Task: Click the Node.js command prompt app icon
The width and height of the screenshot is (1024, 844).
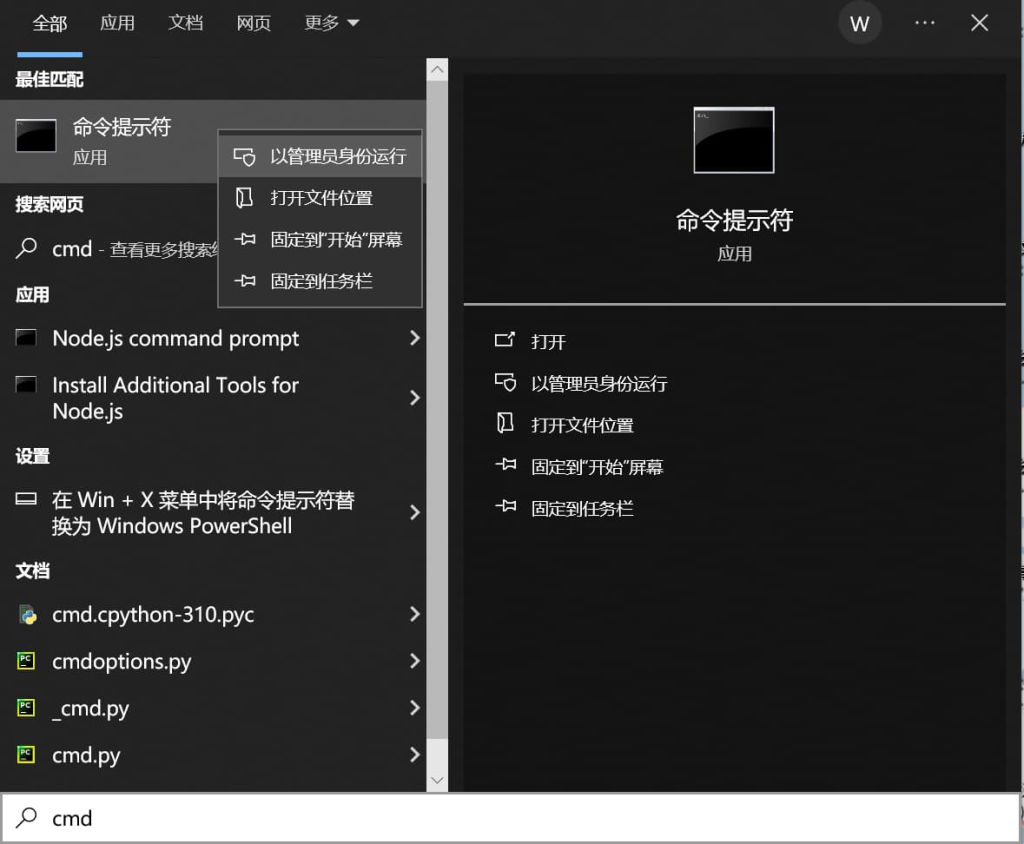Action: [24, 339]
